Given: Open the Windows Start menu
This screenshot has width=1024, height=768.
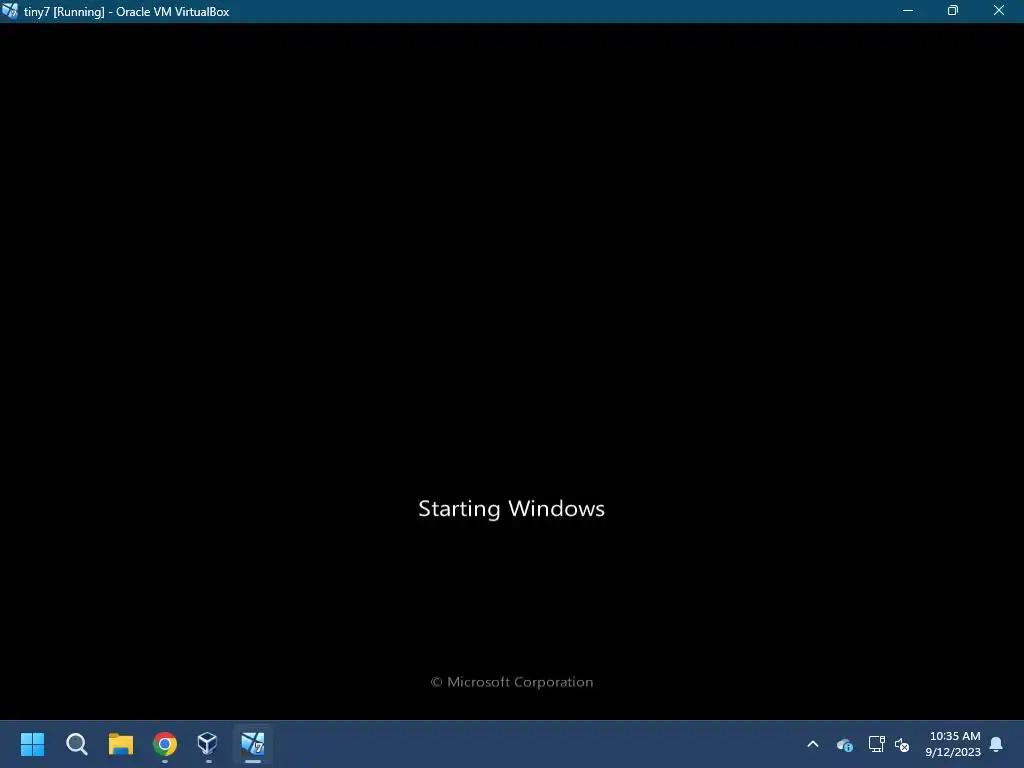Looking at the screenshot, I should pos(32,744).
